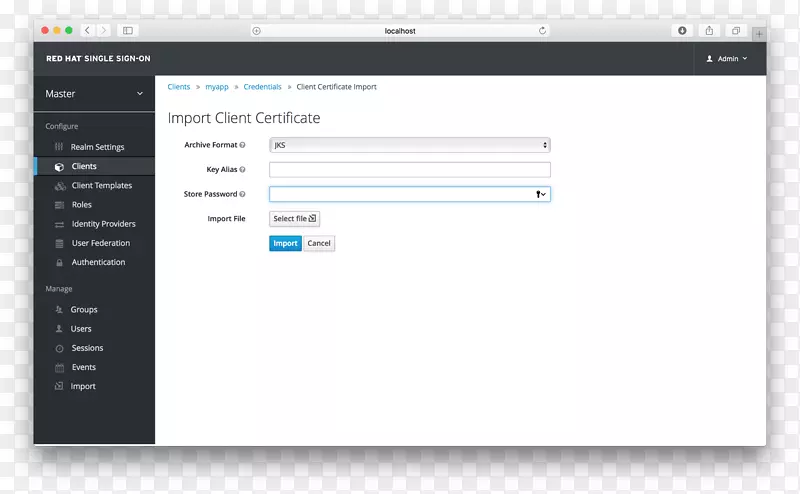Click the Events calendar icon

click(59, 367)
